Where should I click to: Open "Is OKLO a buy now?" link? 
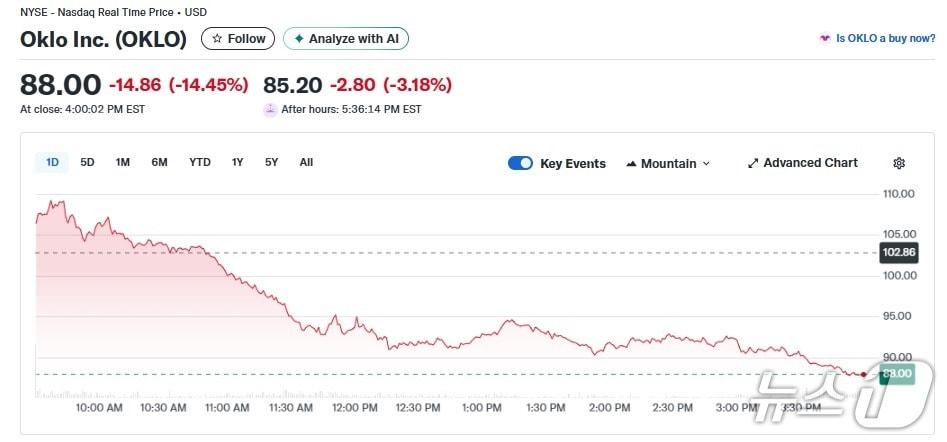[885, 39]
